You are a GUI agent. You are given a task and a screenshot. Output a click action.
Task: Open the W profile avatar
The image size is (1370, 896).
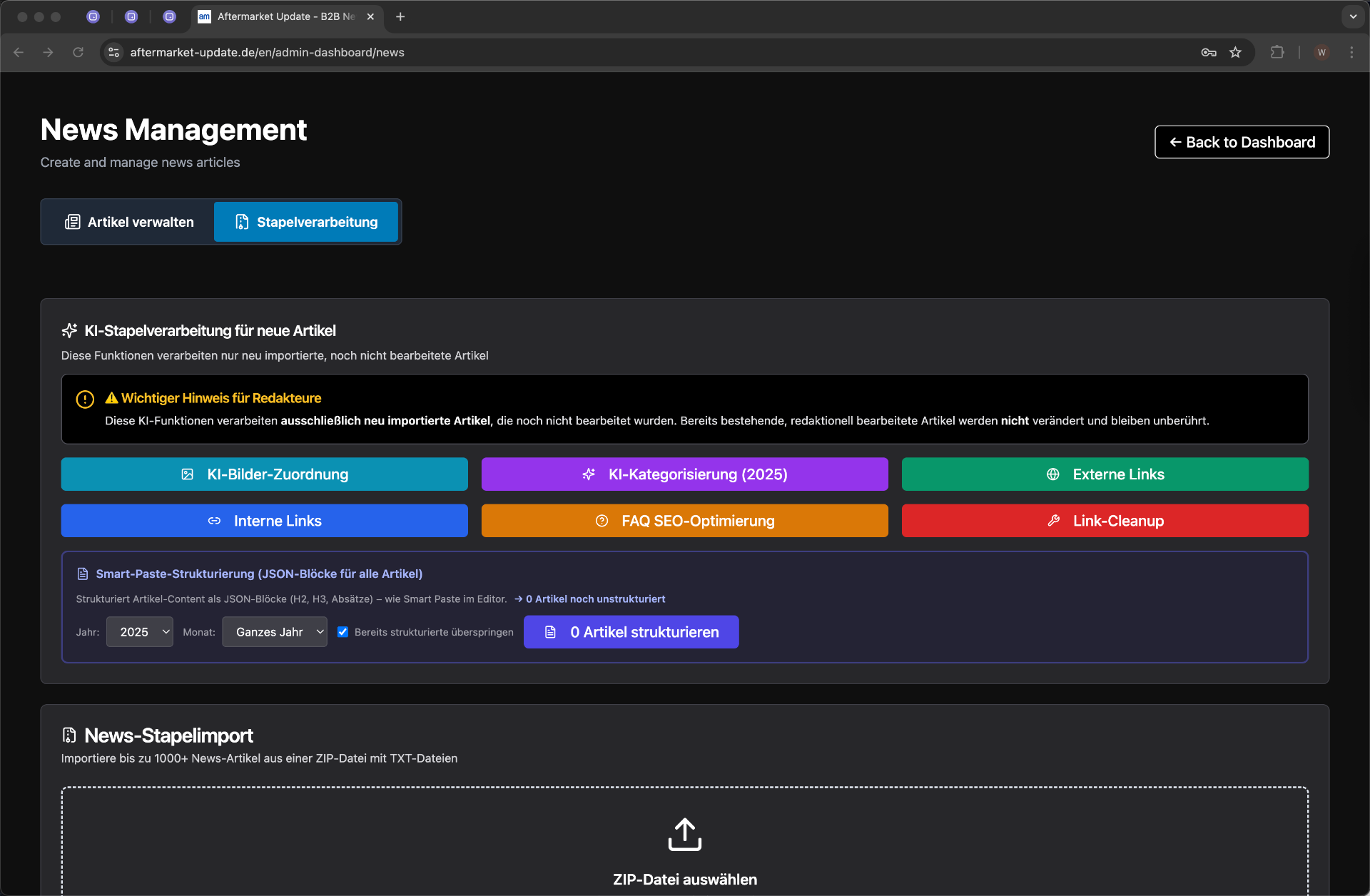click(x=1321, y=52)
